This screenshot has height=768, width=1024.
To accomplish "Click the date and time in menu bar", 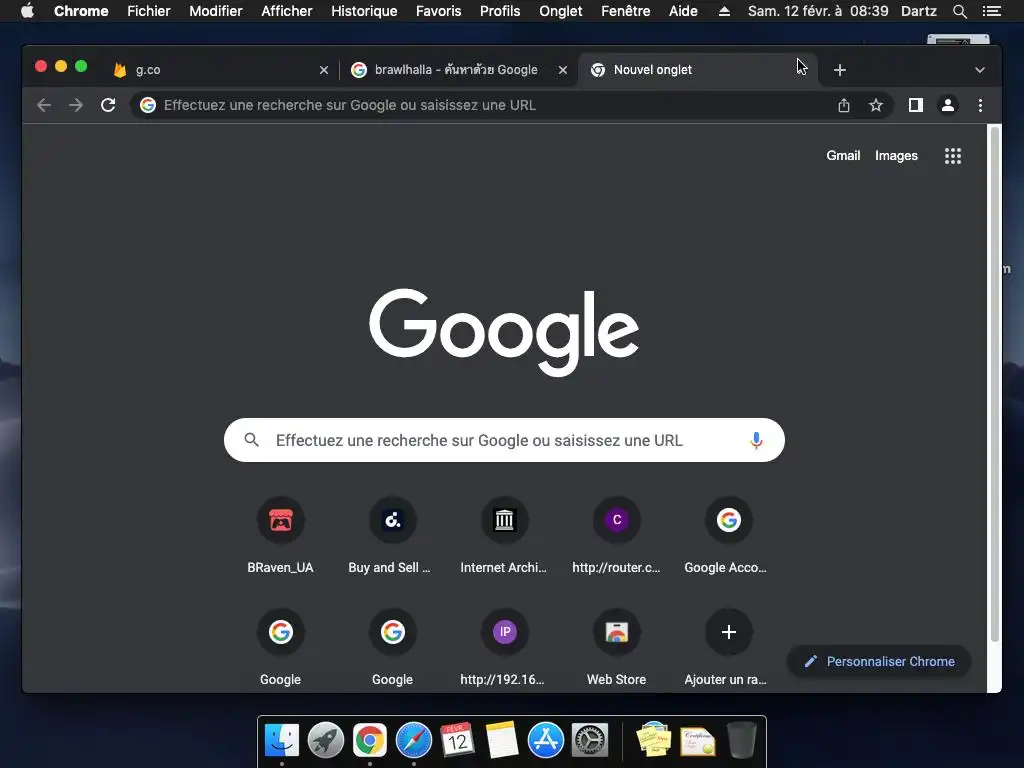I will [818, 11].
